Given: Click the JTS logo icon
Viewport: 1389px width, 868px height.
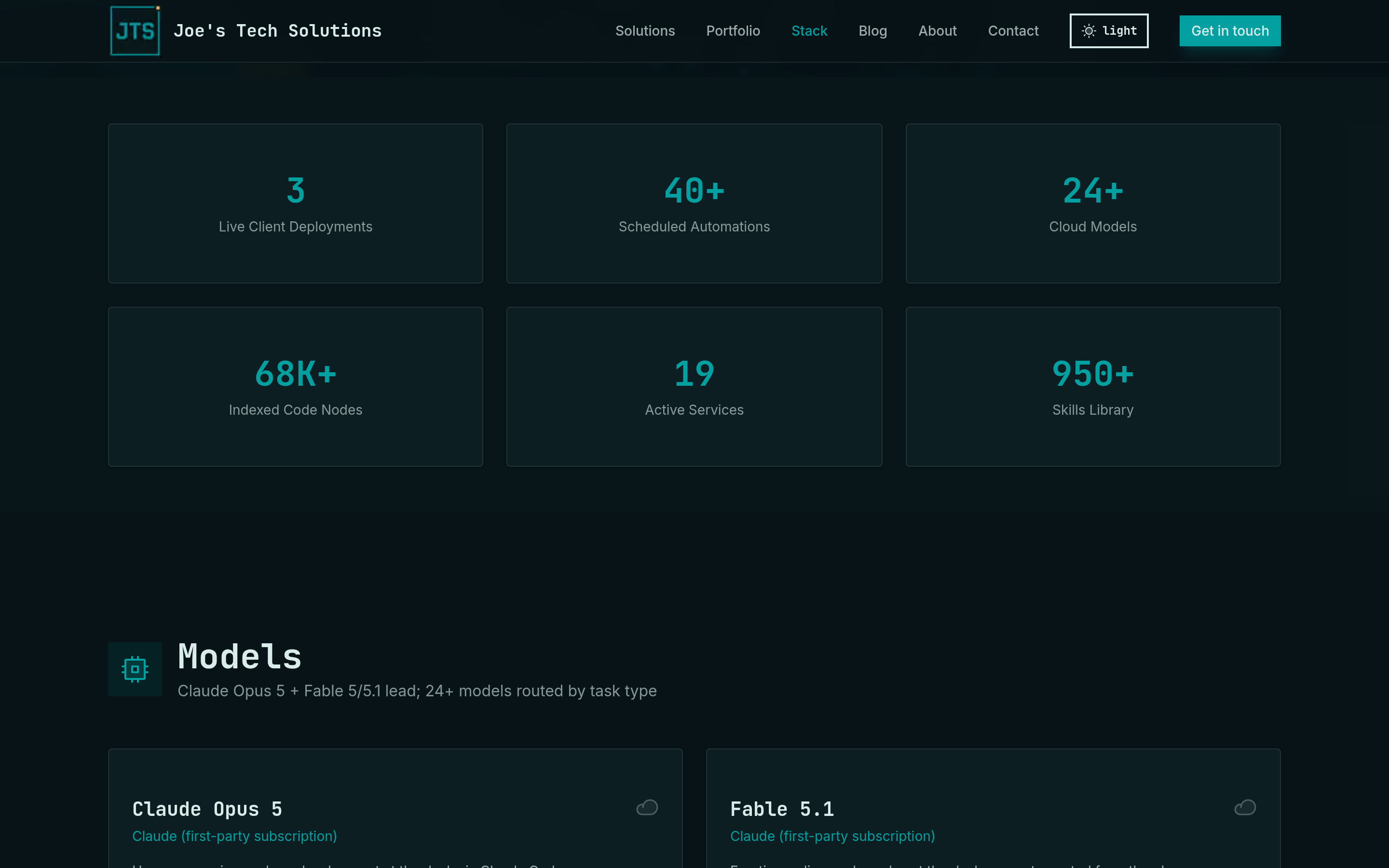Looking at the screenshot, I should pyautogui.click(x=135, y=30).
